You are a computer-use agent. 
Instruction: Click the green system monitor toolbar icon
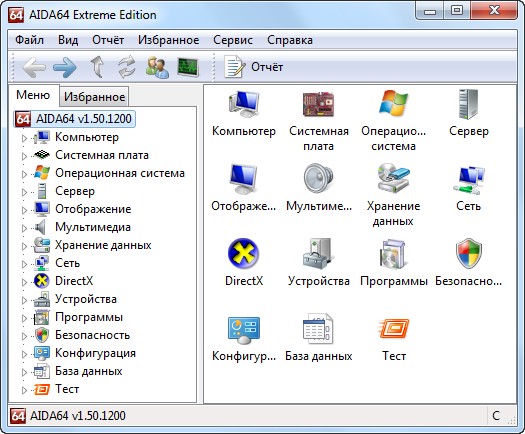tap(188, 67)
